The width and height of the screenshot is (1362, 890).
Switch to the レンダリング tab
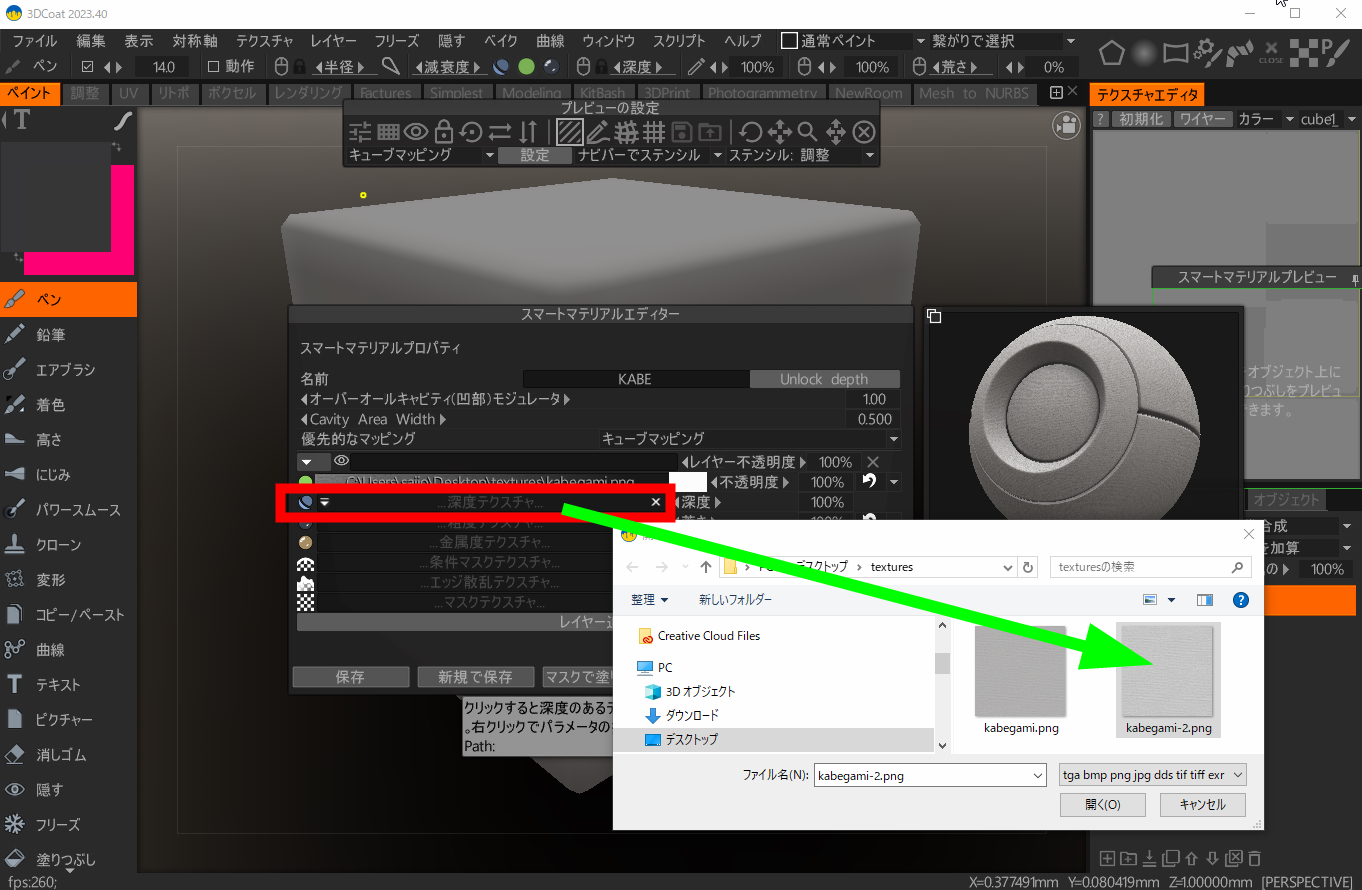click(308, 93)
